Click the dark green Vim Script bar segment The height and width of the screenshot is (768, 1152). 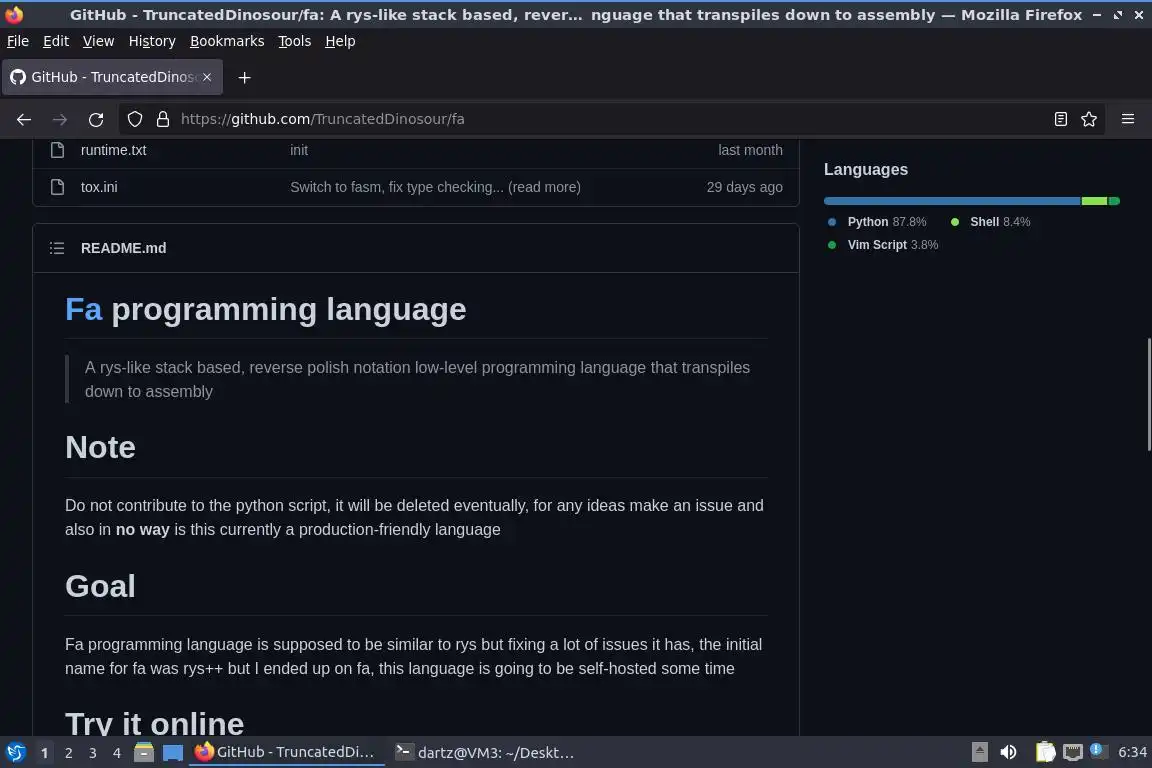coord(1114,201)
